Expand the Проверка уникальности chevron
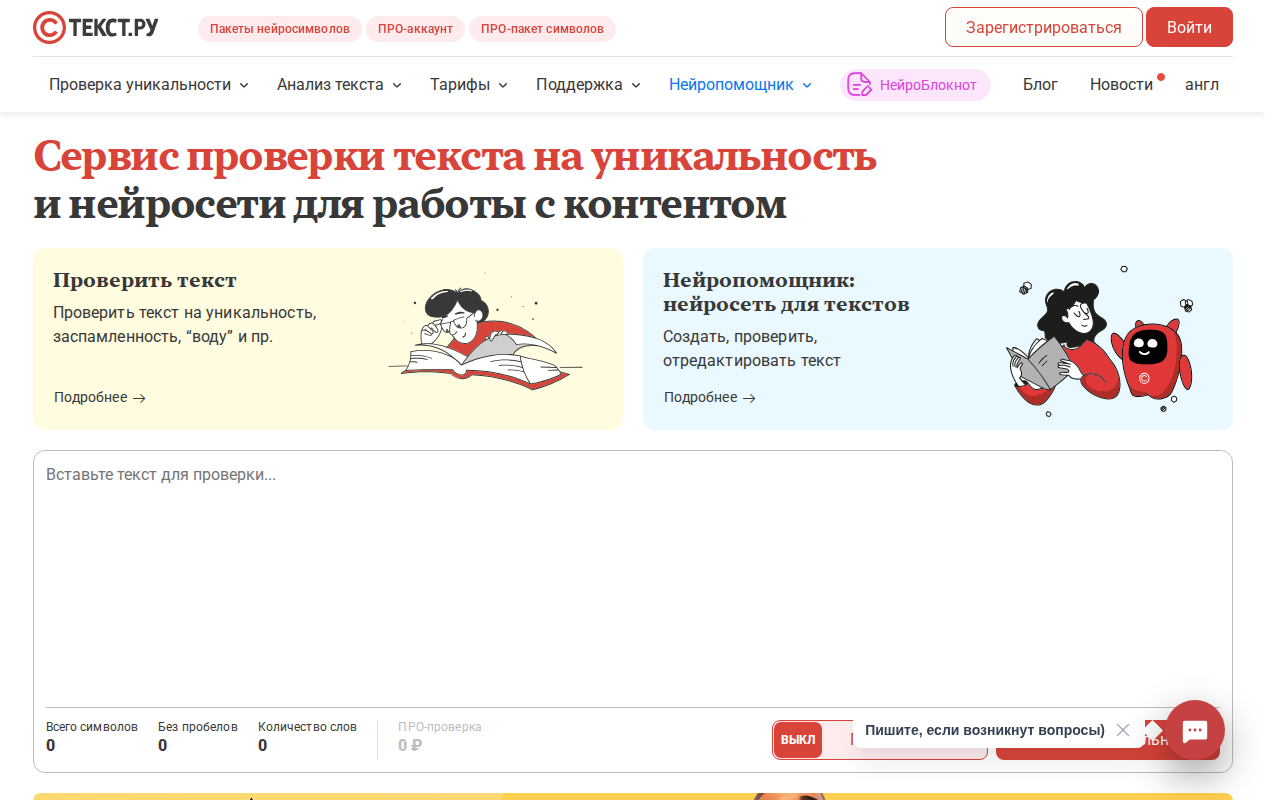Screen dimensions: 1280x800 coord(243,86)
